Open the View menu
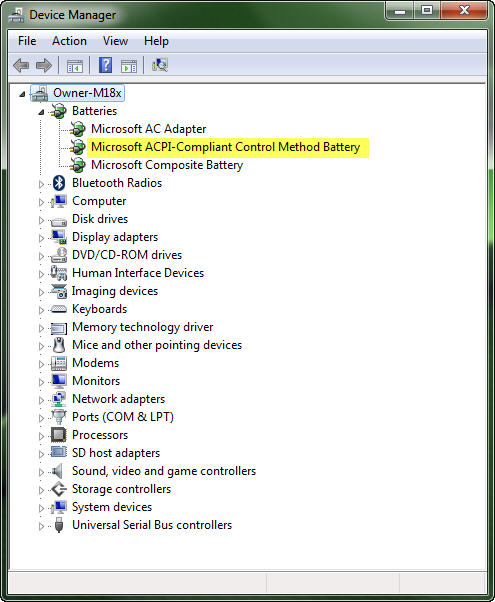 [115, 41]
